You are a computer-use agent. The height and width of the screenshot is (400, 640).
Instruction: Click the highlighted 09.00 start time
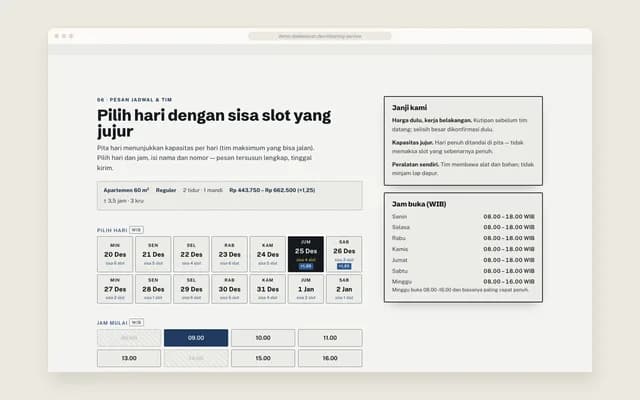(x=196, y=338)
